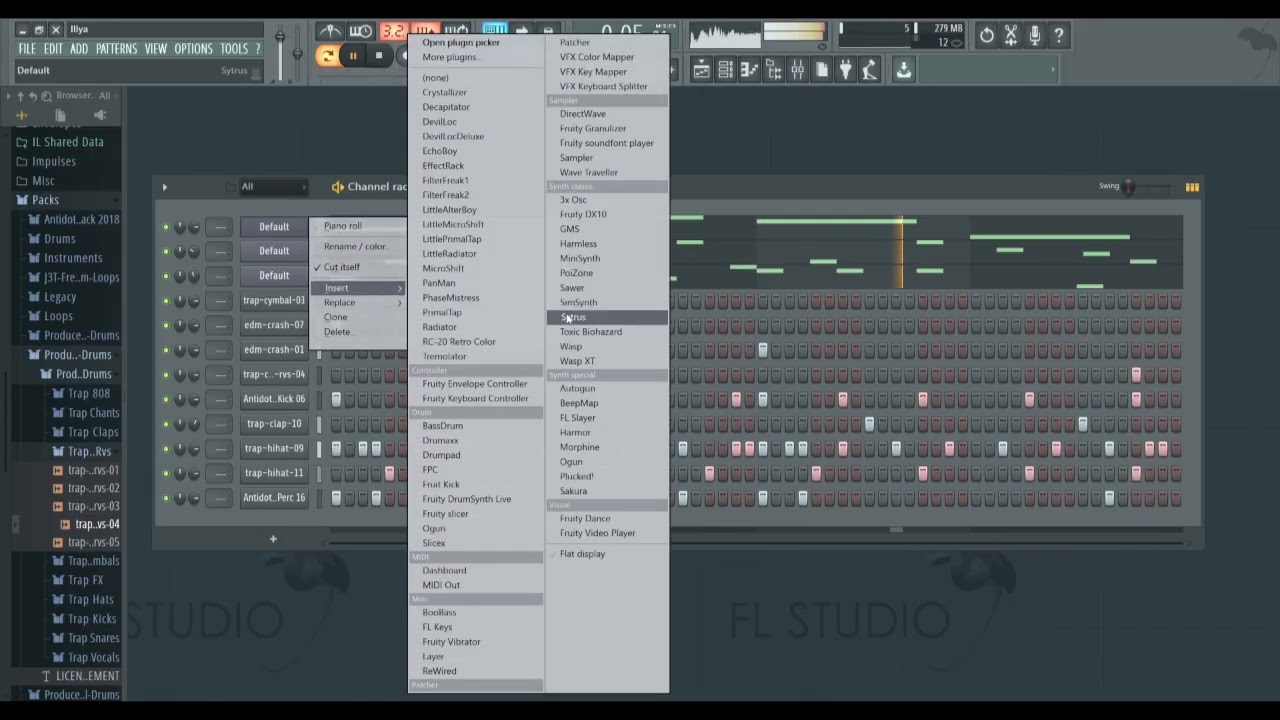This screenshot has width=1280, height=720.
Task: Click the orange file icon for trap..rvs-01
Action: tap(58, 470)
